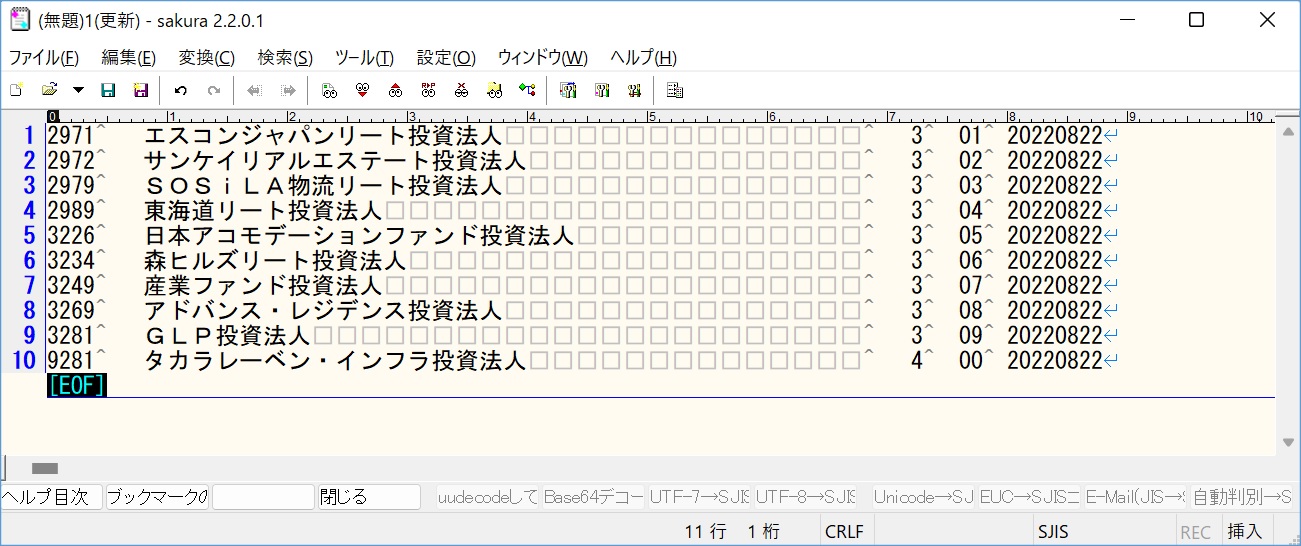Open the ヘルプ(H) menu
Screen dimensions: 1301x546
[x=644, y=57]
